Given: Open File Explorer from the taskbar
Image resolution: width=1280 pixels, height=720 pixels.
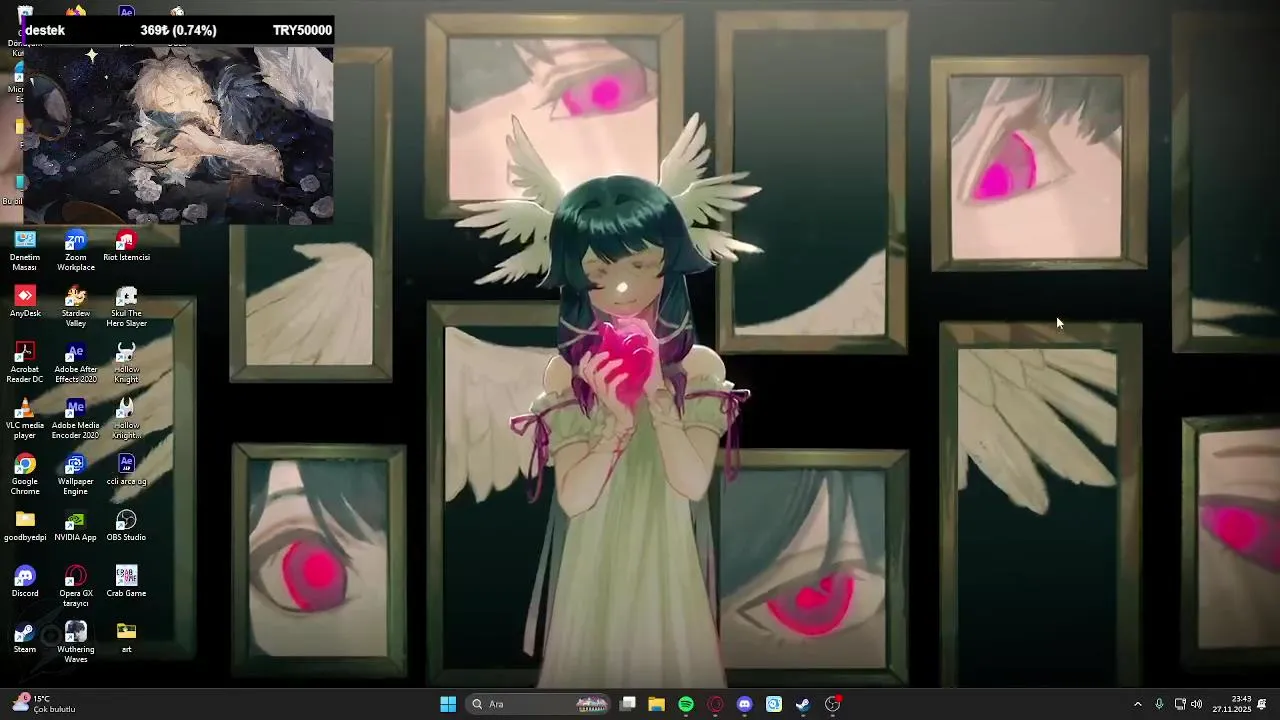Looking at the screenshot, I should tap(656, 704).
